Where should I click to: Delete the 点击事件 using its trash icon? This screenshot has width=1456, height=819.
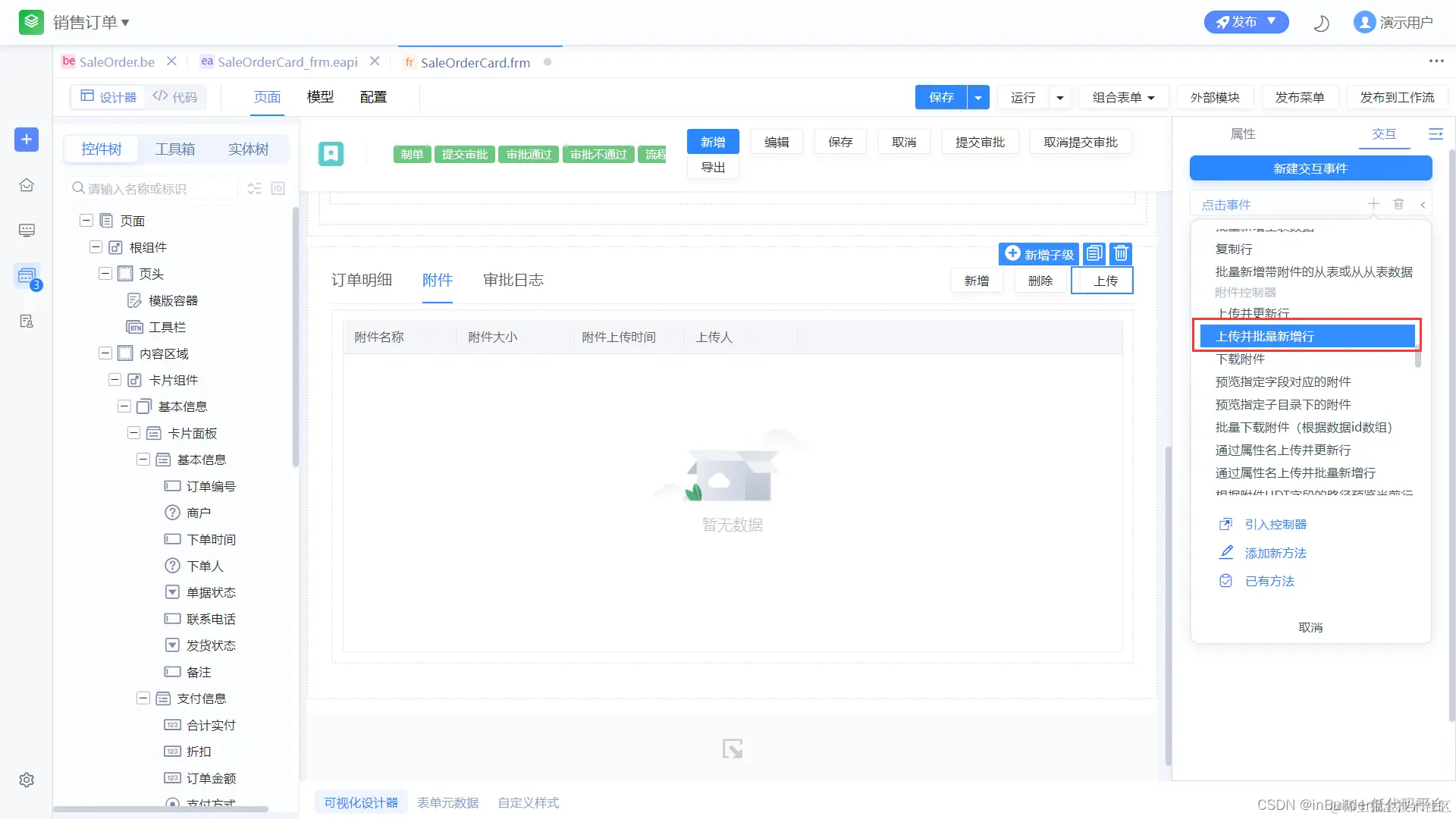point(1398,204)
